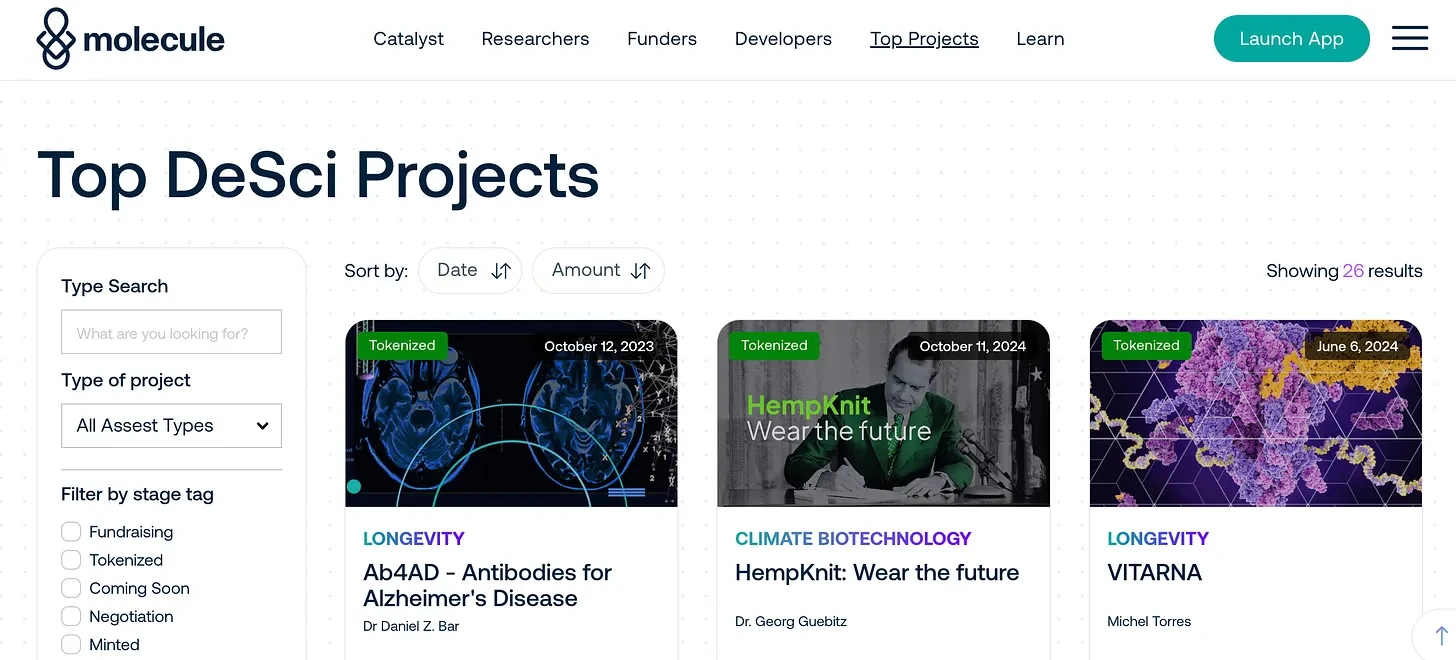Click Tokenized badge on VITARNA card
The image size is (1456, 660).
point(1146,346)
